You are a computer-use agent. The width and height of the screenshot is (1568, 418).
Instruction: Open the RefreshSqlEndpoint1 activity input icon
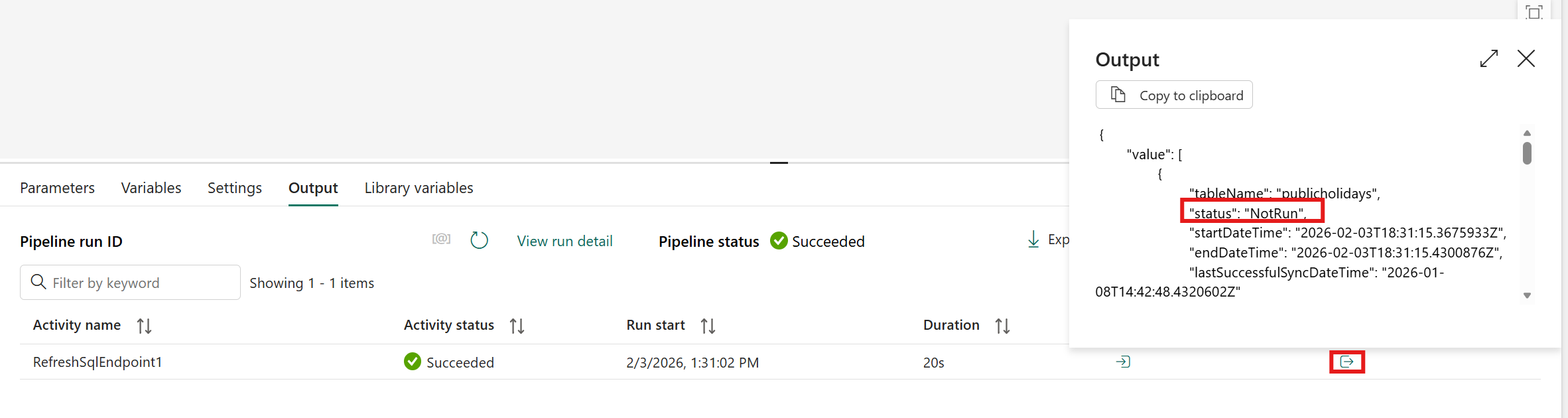click(x=1123, y=362)
